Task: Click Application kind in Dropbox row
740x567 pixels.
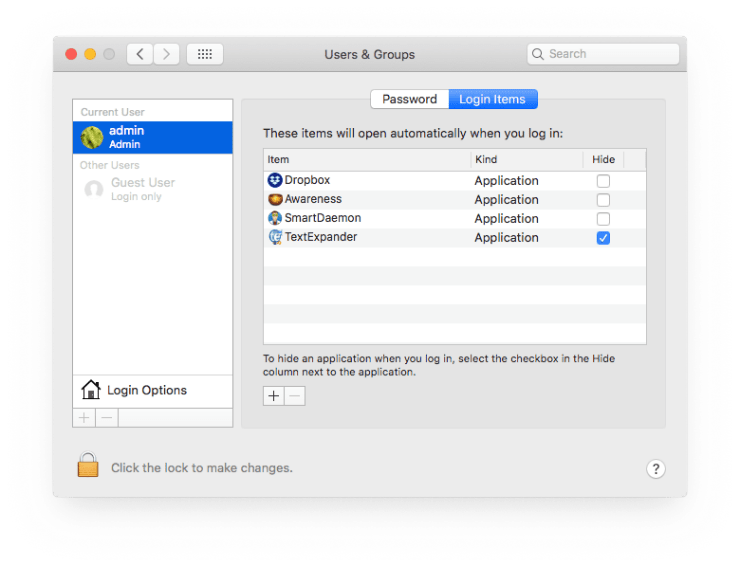Action: coord(506,181)
